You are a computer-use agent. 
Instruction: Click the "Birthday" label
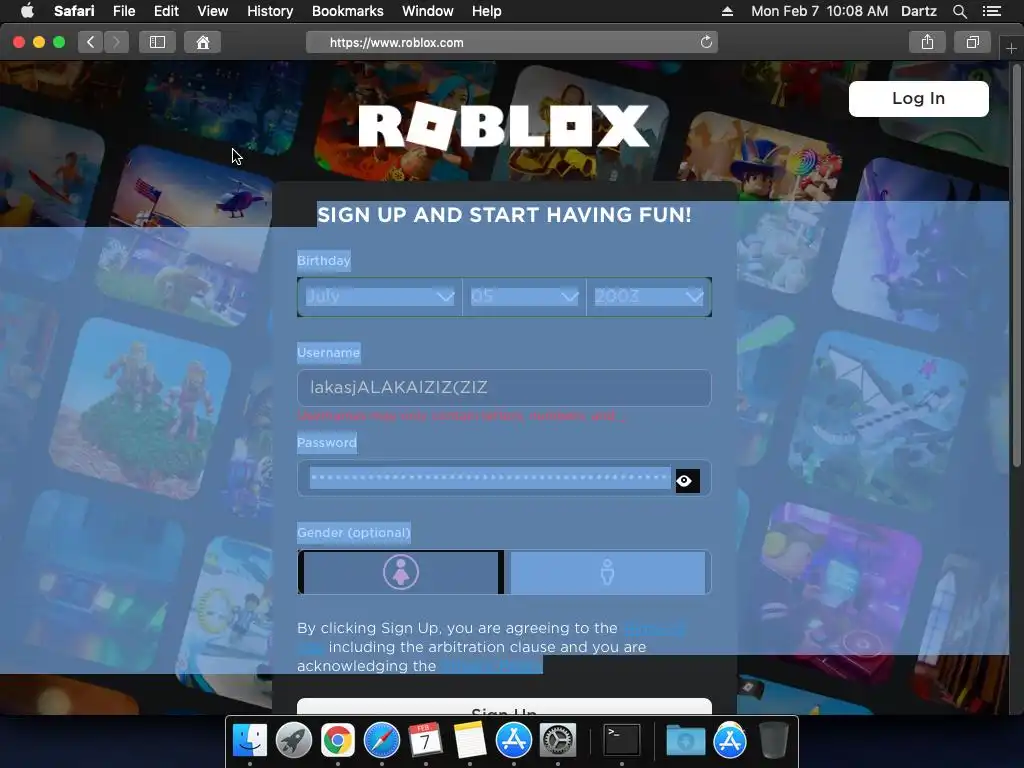(323, 261)
